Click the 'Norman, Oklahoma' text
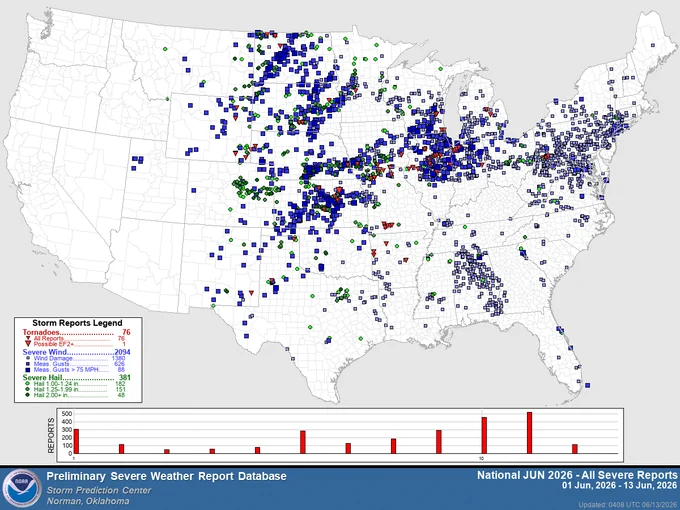This screenshot has height=510, width=680. (x=88, y=501)
